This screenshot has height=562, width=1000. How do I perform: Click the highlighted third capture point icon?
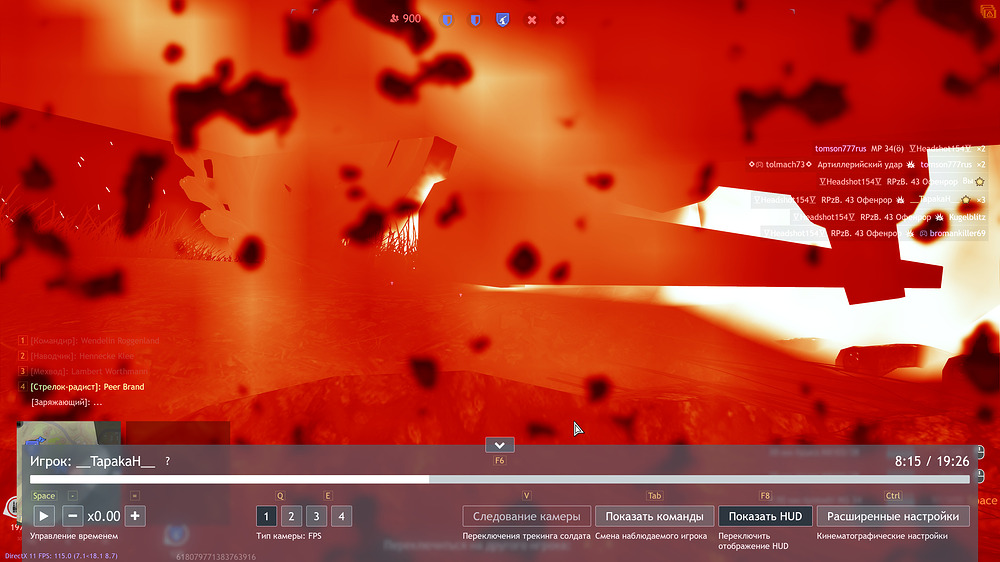(503, 20)
